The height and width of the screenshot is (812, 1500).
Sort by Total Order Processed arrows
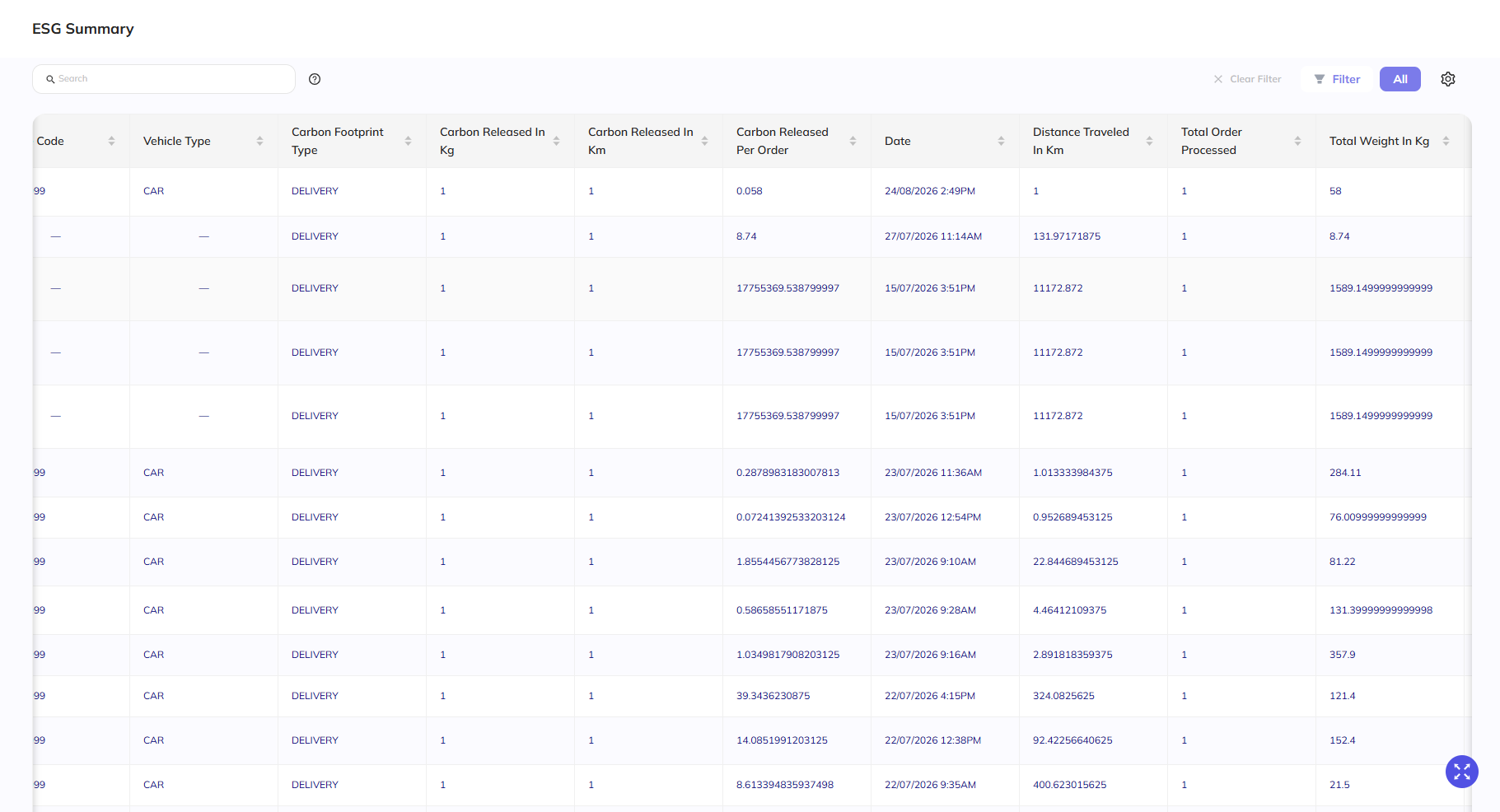coord(1297,141)
